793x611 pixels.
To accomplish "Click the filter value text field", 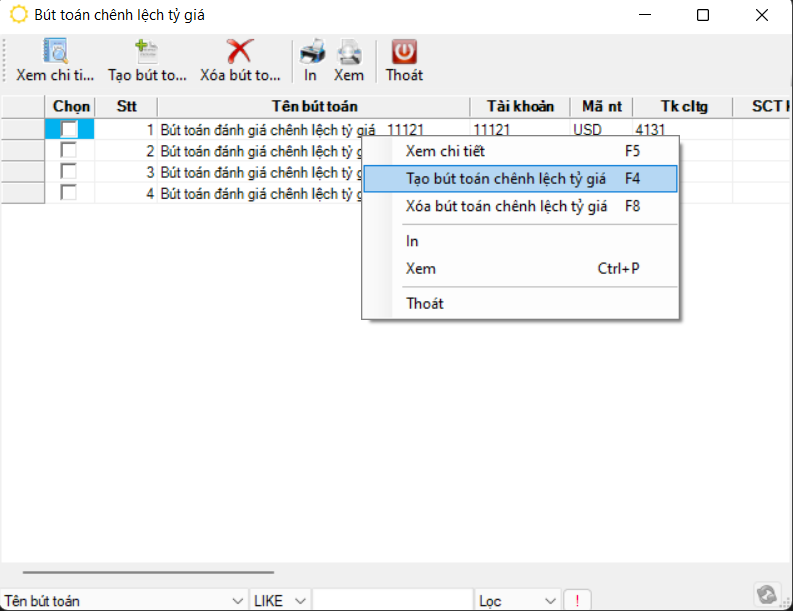I will coord(392,600).
